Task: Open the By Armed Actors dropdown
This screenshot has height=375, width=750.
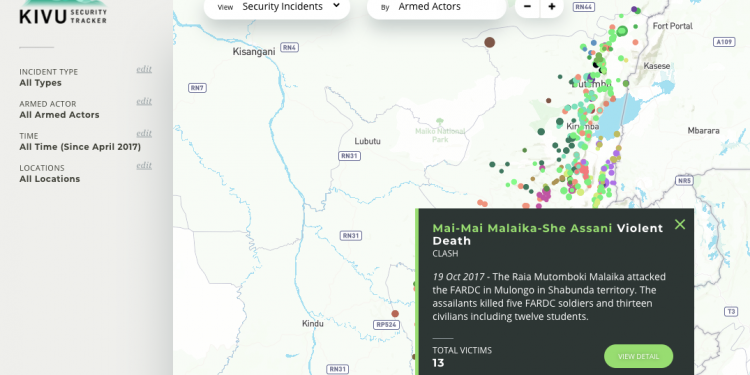Action: pos(436,7)
